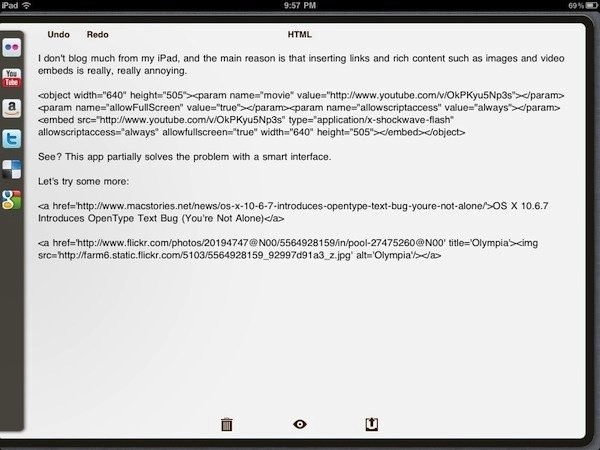
Task: Tap the share export icon
Action: pyautogui.click(x=372, y=424)
